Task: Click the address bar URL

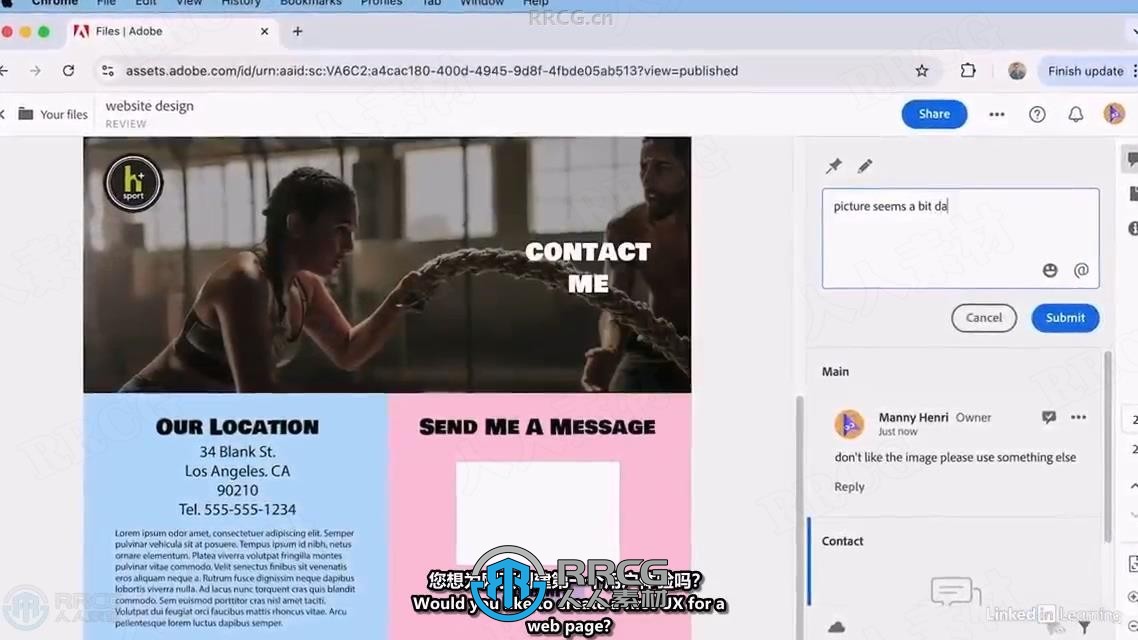Action: pyautogui.click(x=432, y=70)
